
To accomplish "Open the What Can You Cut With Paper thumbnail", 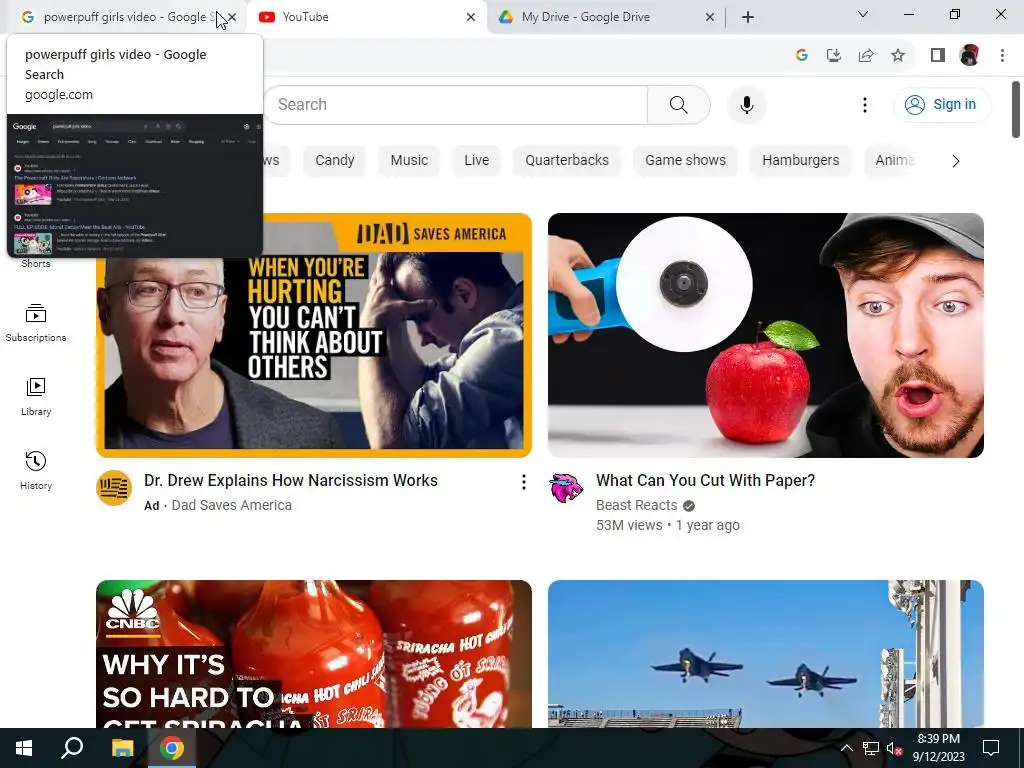I will point(765,335).
